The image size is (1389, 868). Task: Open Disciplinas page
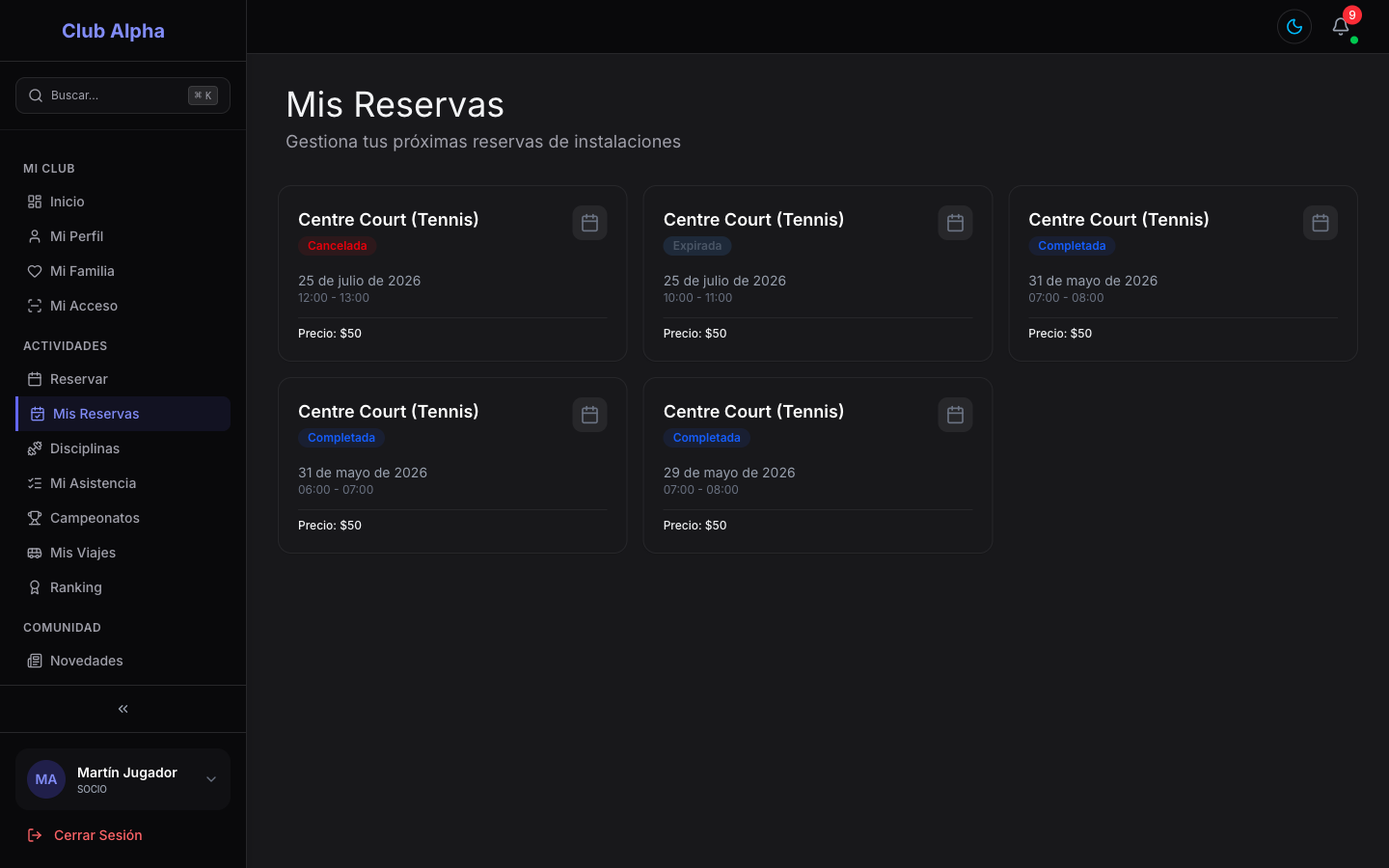point(123,448)
